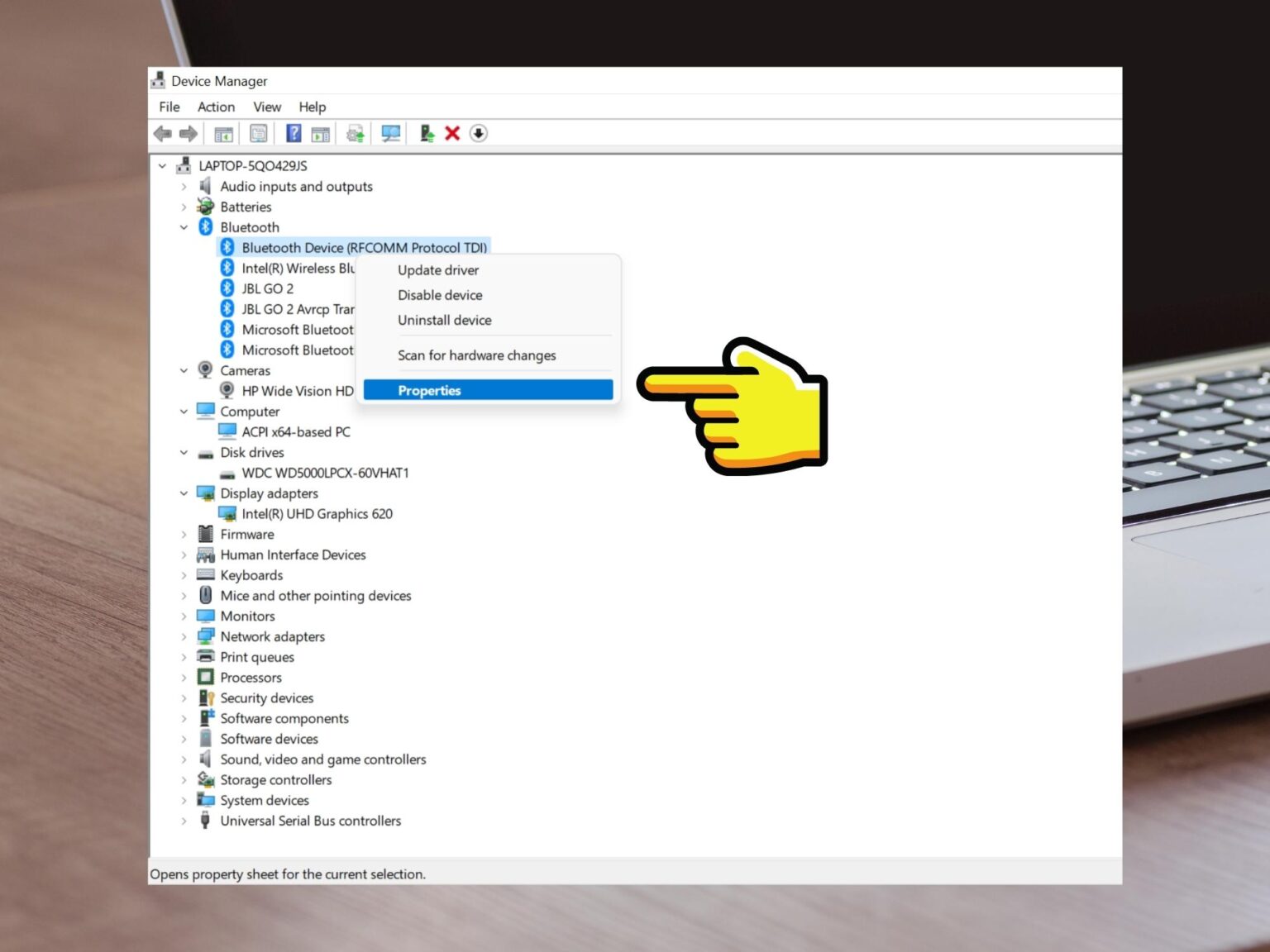1270x952 pixels.
Task: Select Human Interface Devices category
Action: (293, 555)
